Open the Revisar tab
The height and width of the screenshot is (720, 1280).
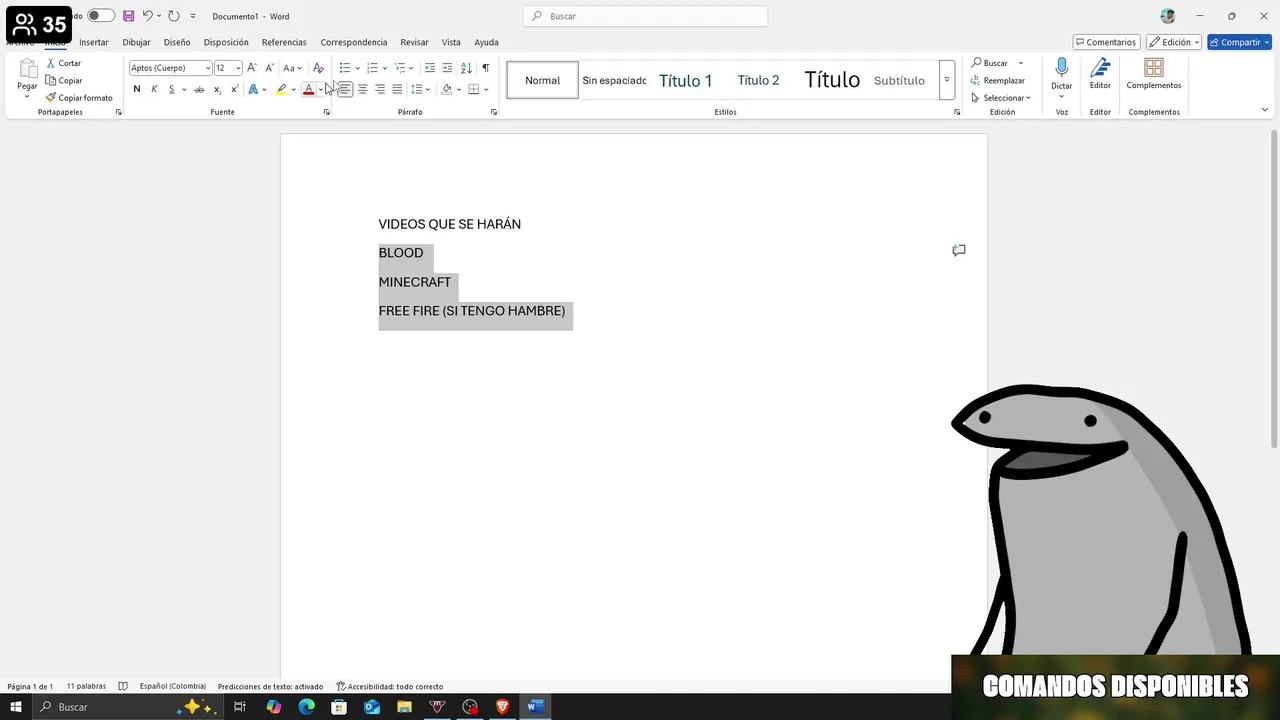click(x=414, y=42)
